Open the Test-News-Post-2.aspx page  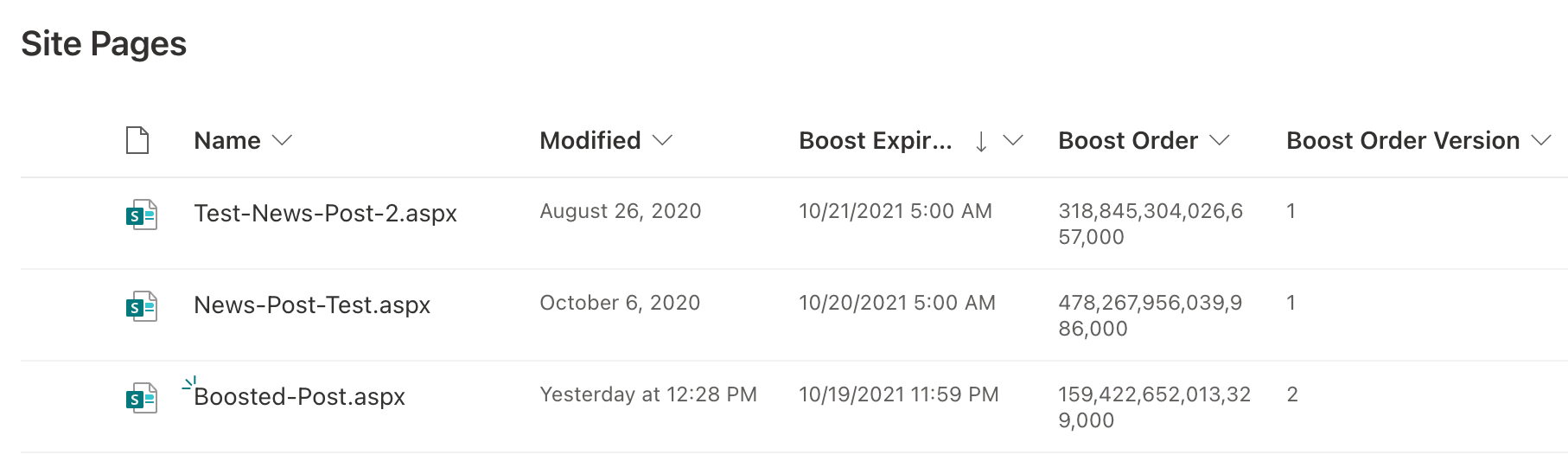point(325,214)
